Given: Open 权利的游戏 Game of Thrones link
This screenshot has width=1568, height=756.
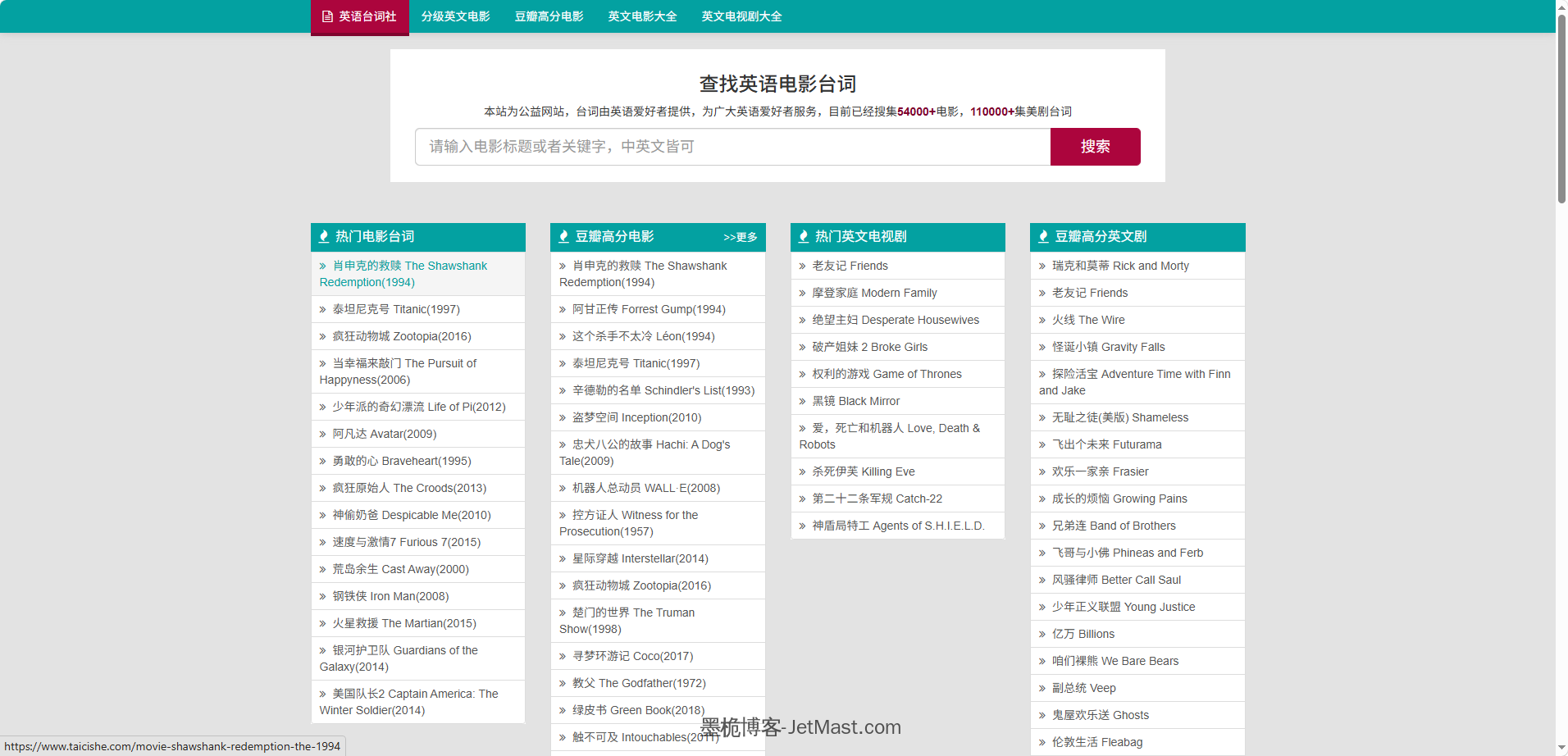Looking at the screenshot, I should (x=887, y=374).
